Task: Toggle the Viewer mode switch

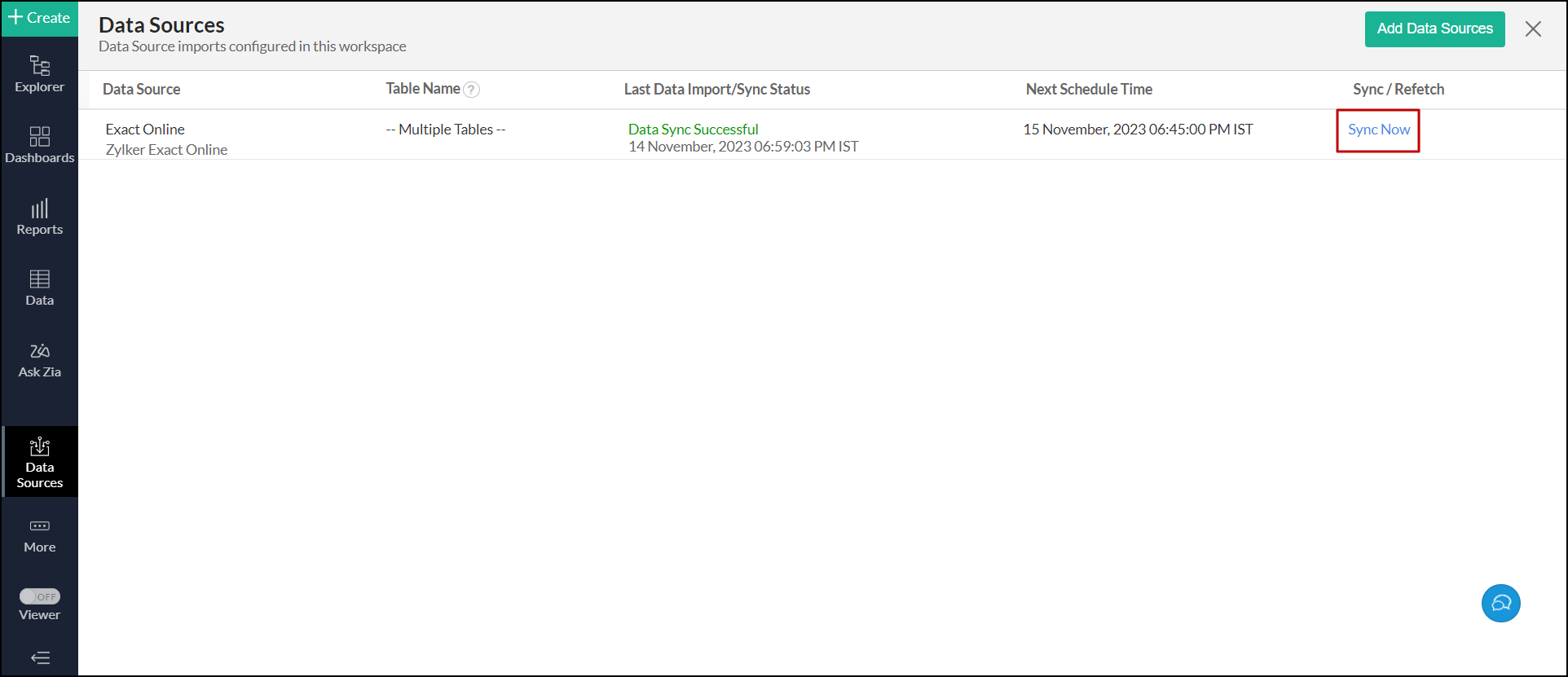Action: pyautogui.click(x=40, y=596)
